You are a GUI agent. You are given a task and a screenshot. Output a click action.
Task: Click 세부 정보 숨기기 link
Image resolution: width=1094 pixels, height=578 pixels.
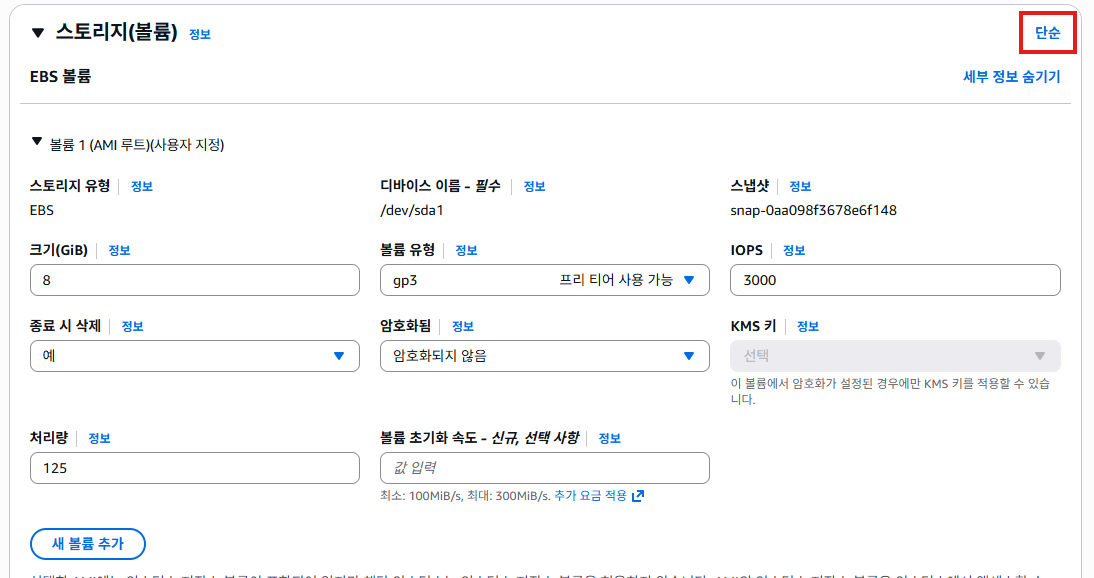tap(1011, 77)
